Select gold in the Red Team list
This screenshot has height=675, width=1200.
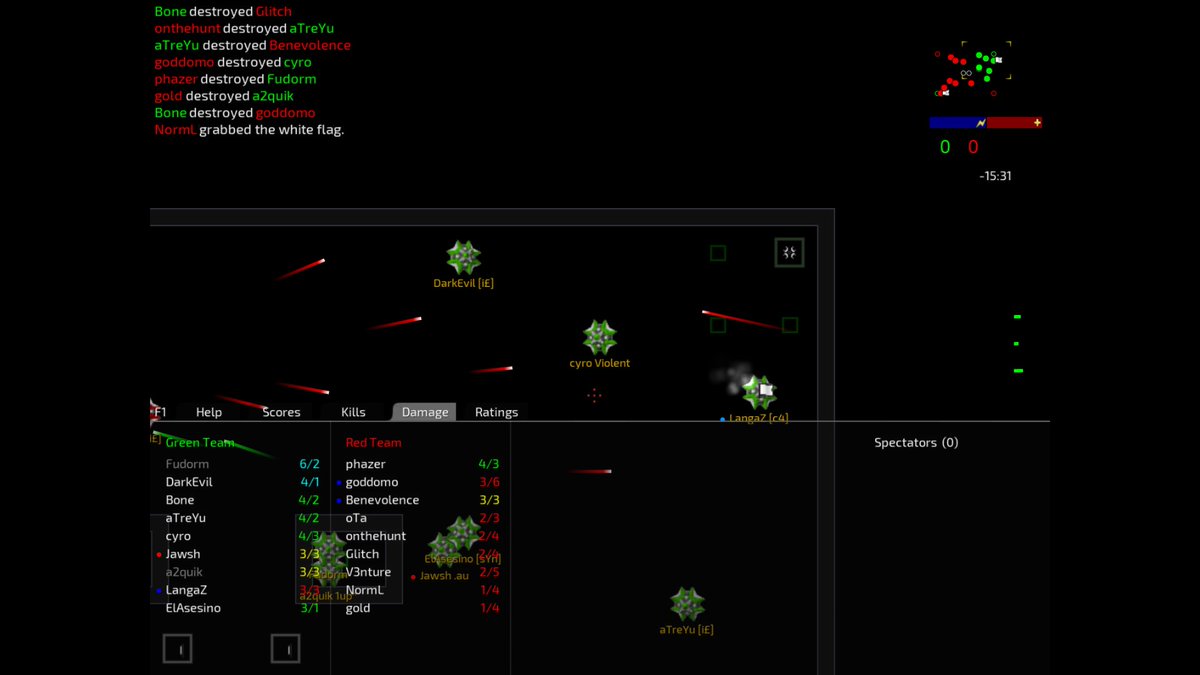pyautogui.click(x=358, y=608)
